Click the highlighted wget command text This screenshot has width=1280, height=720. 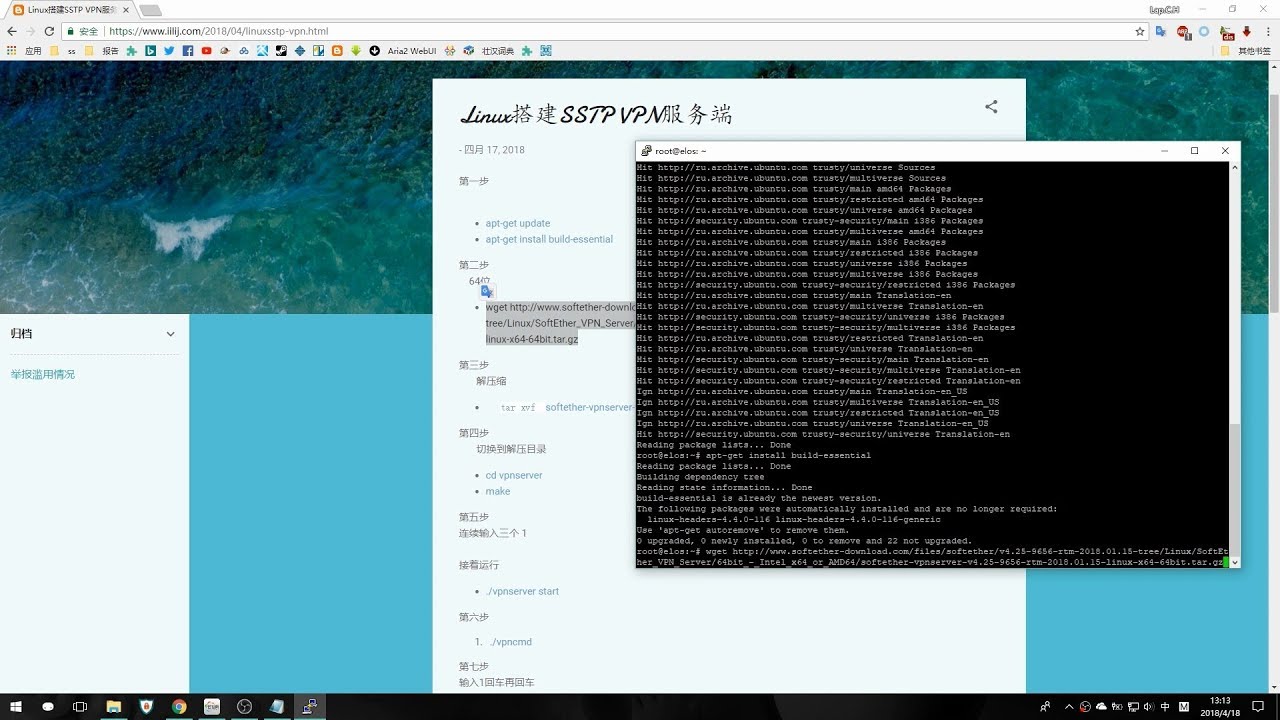click(560, 323)
